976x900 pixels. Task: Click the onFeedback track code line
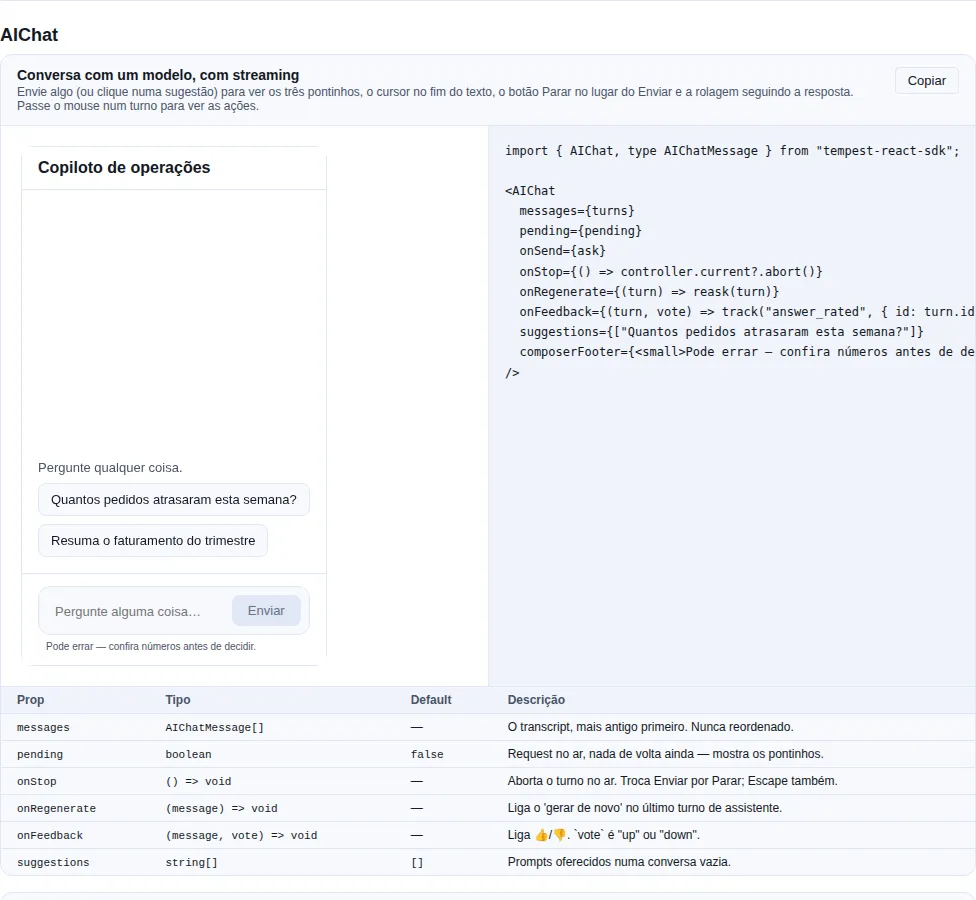point(747,311)
